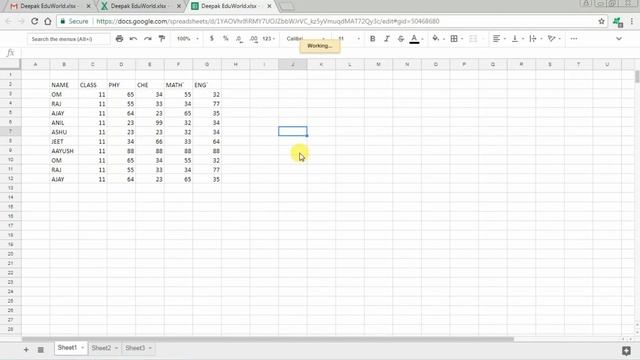Click the browser Back arrow
This screenshot has width=640, height=360.
[x=9, y=21]
